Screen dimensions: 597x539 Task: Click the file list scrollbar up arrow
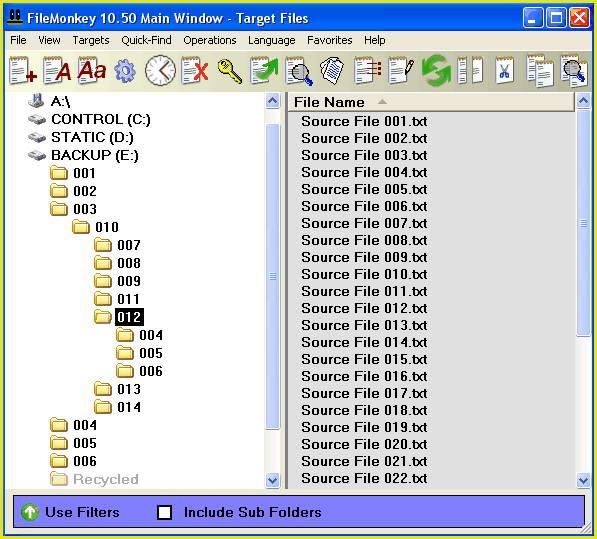tap(583, 101)
